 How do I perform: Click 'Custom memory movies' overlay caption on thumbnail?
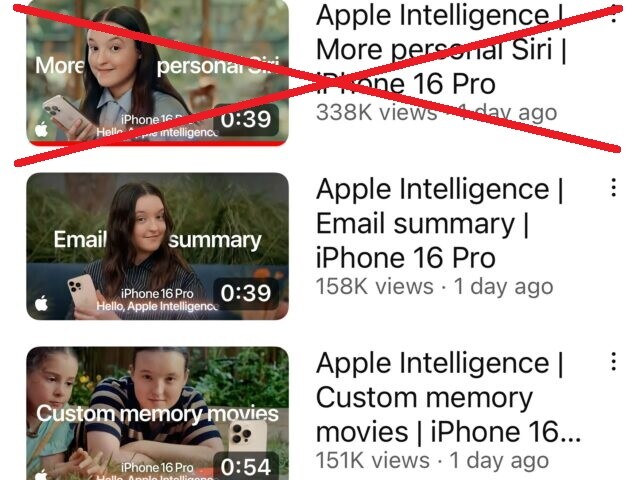pos(158,413)
